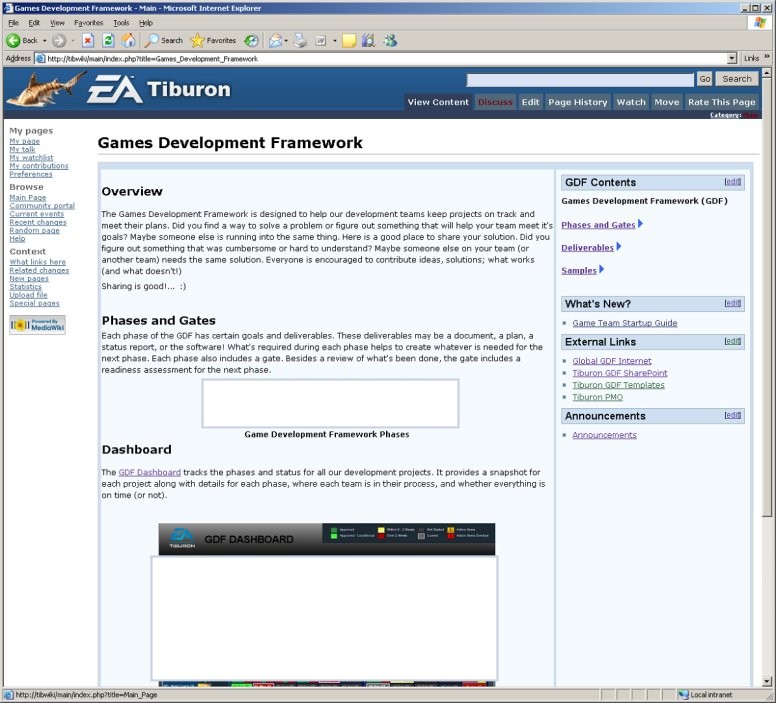Screen dimensions: 776x703
Task: Expand the Phases and Gates arrow
Action: click(x=640, y=224)
